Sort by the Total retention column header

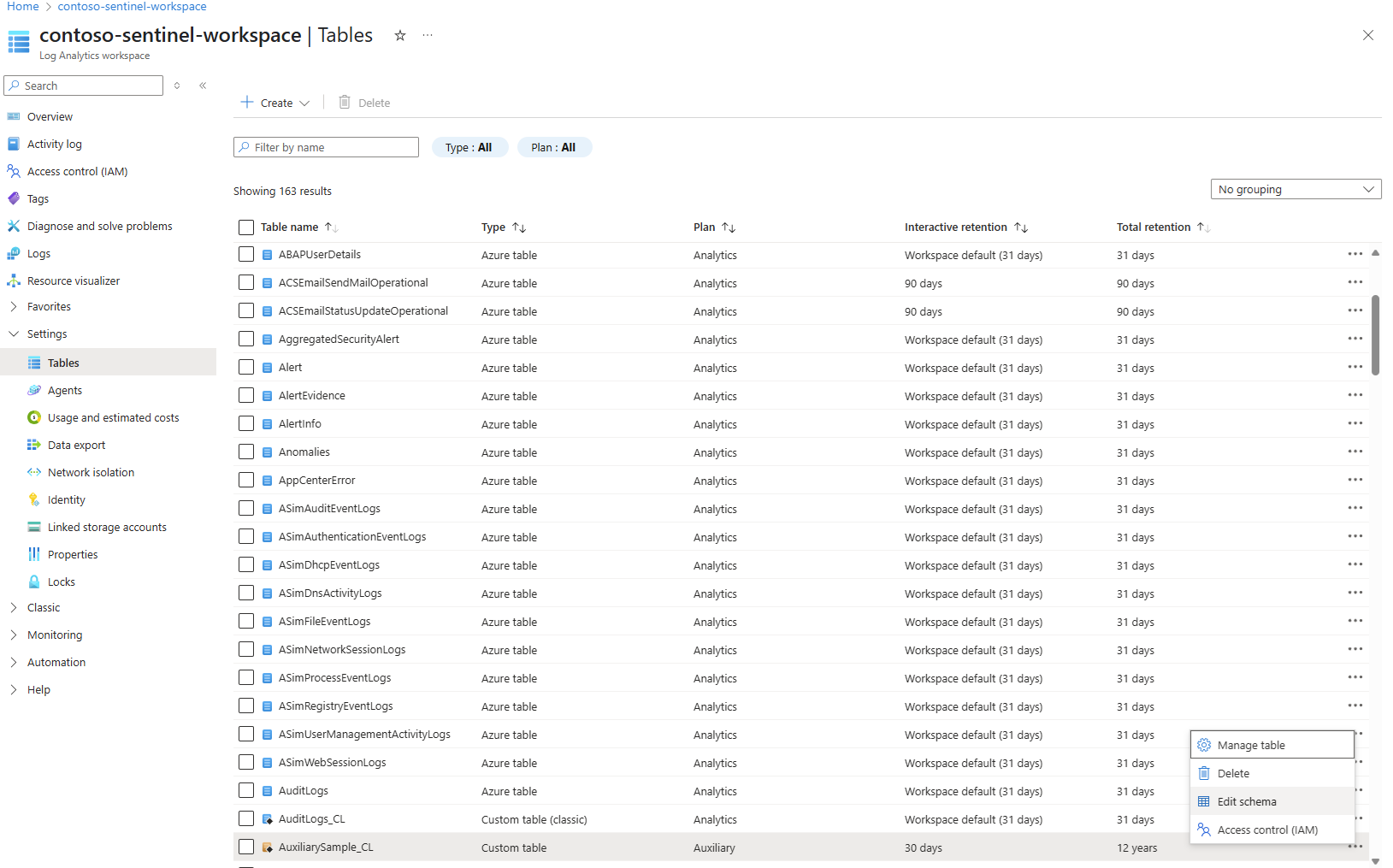tap(1154, 227)
